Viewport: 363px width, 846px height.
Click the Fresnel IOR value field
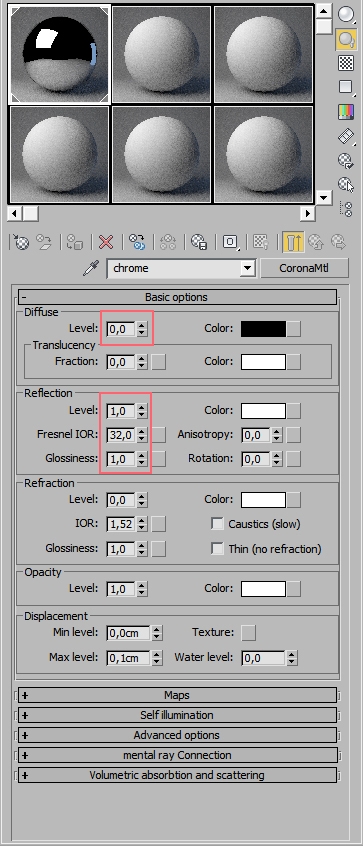[121, 434]
